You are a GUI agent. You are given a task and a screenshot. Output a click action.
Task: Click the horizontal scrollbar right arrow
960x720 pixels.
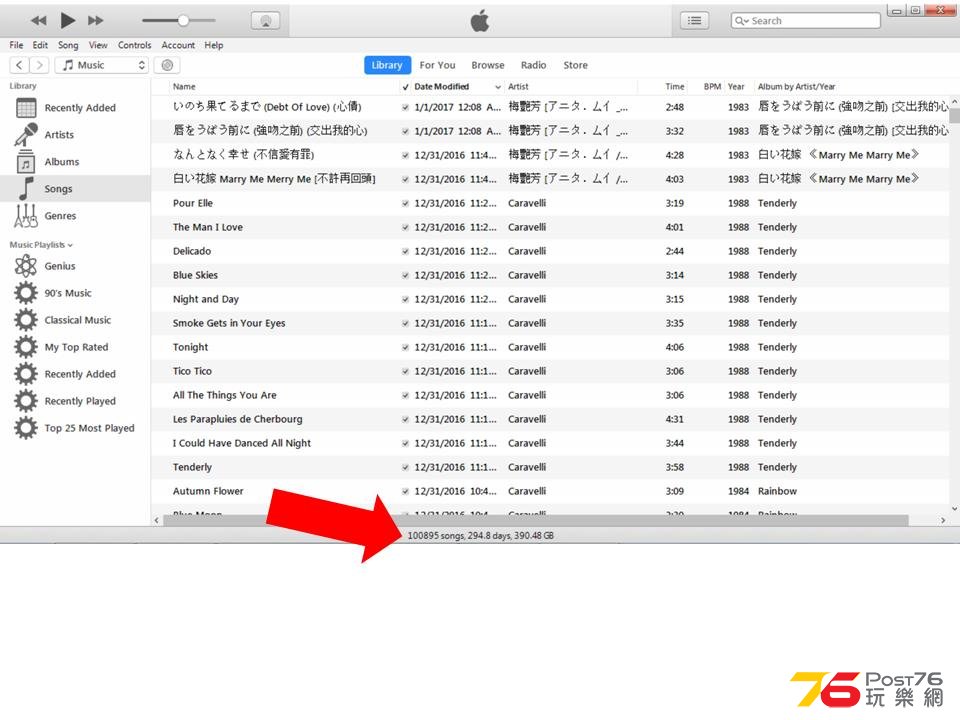943,520
